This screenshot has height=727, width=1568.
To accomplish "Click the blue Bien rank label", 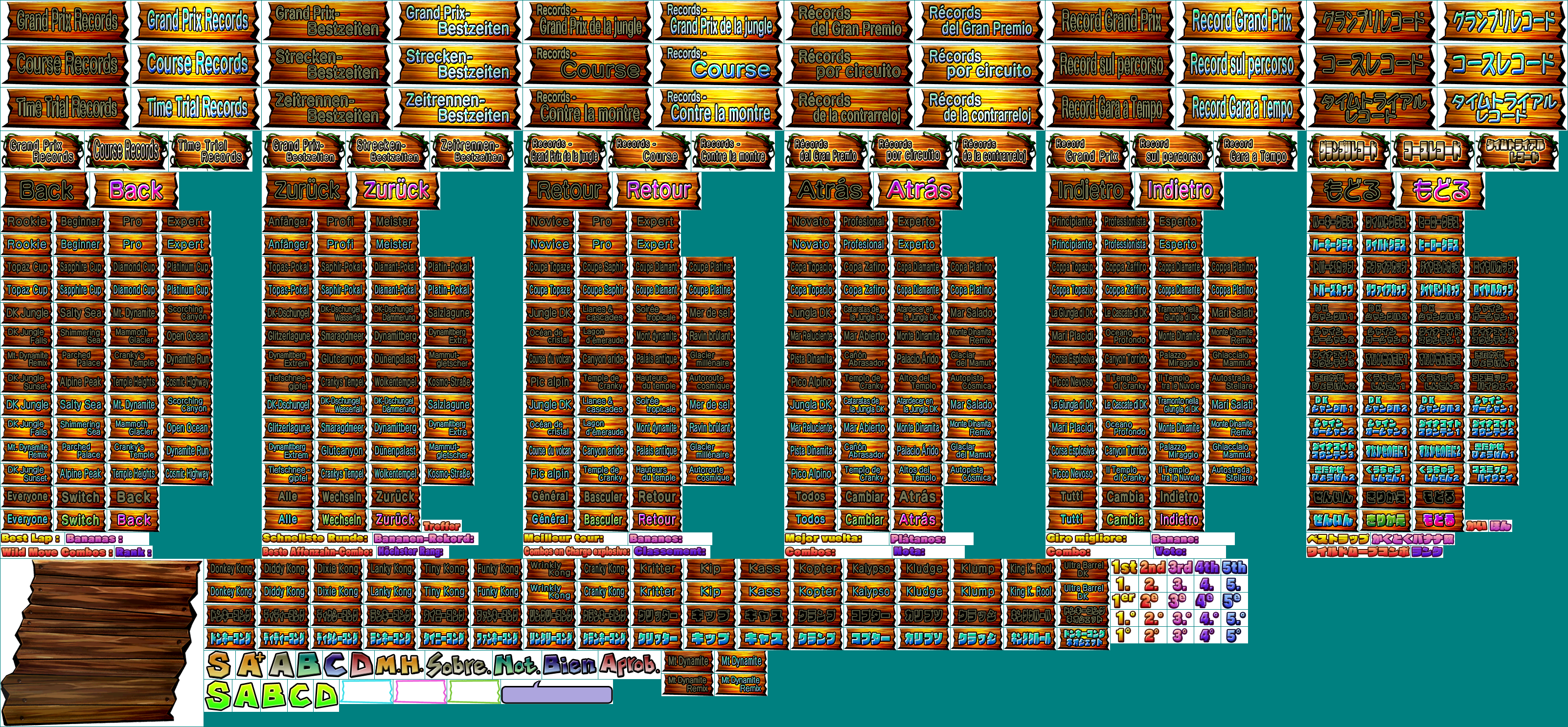I will click(570, 665).
